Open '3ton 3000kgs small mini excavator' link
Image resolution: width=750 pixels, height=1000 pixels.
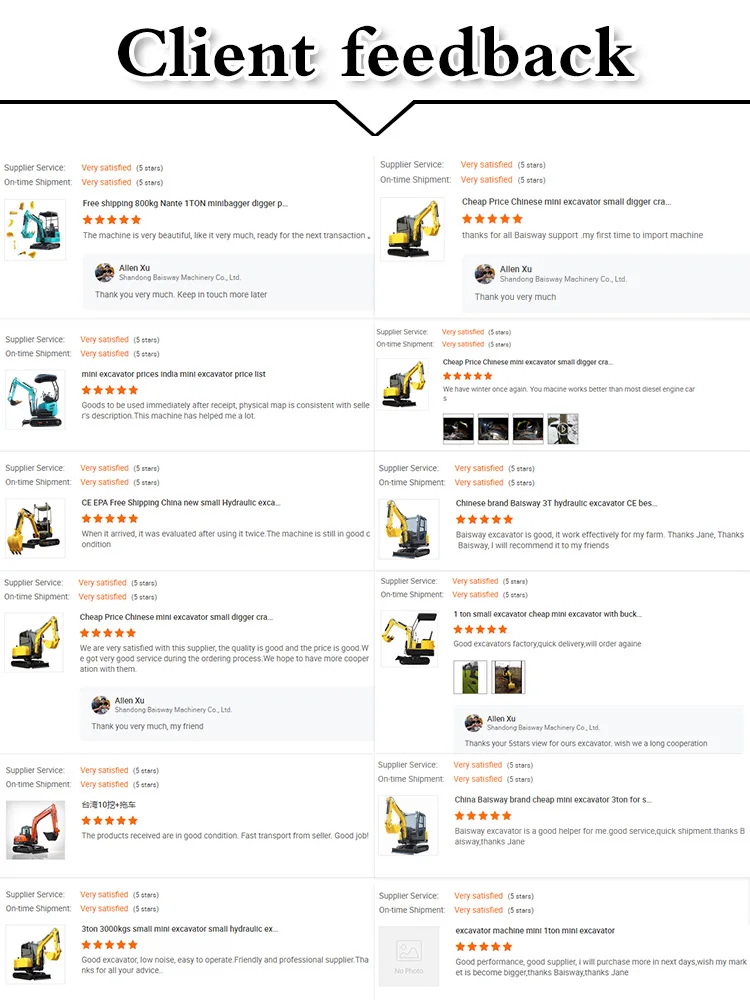tap(180, 929)
